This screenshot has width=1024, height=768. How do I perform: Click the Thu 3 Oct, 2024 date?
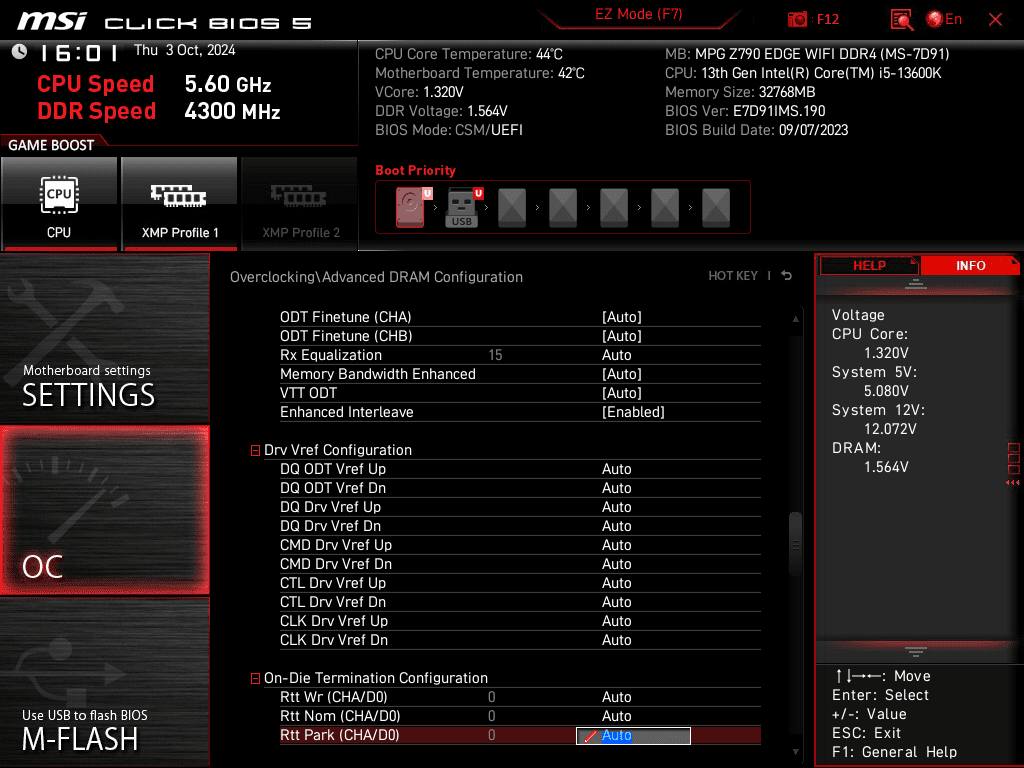coord(184,50)
